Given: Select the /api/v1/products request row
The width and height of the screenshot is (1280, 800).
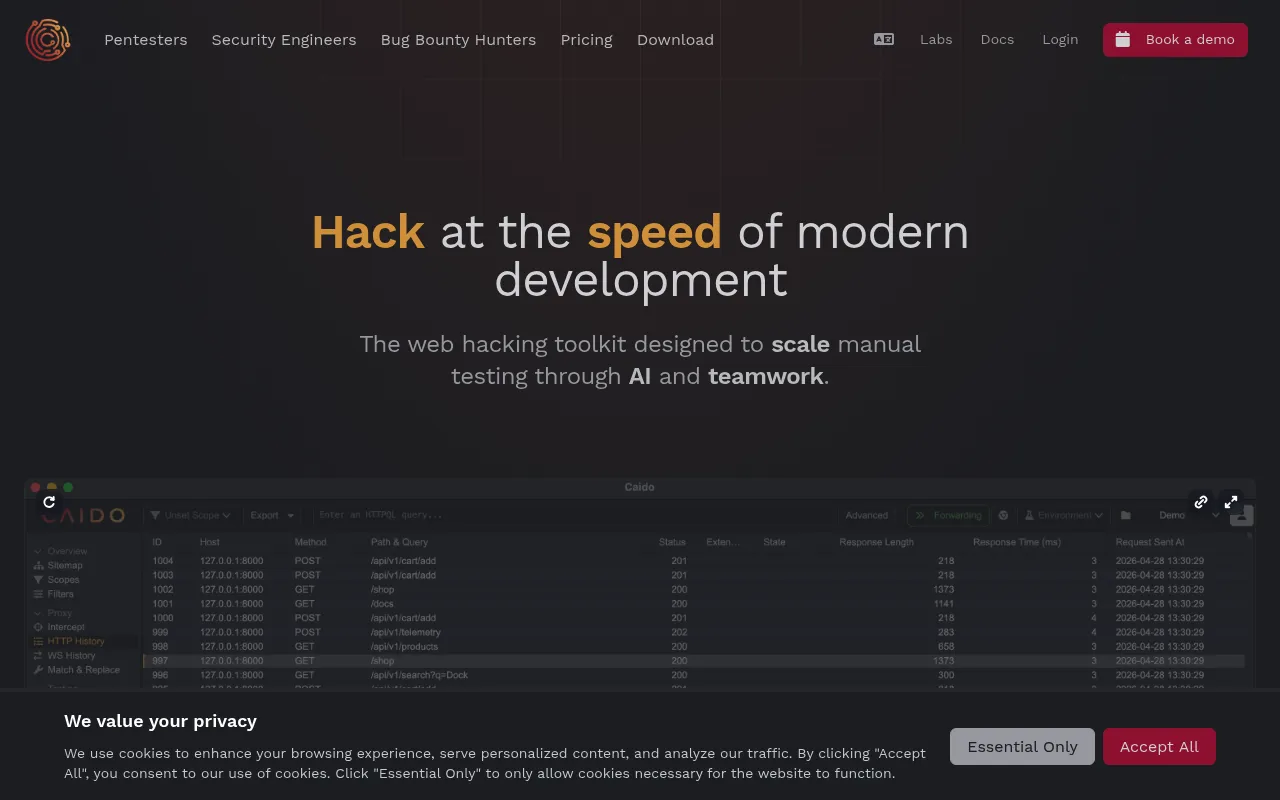Looking at the screenshot, I should tap(695, 647).
